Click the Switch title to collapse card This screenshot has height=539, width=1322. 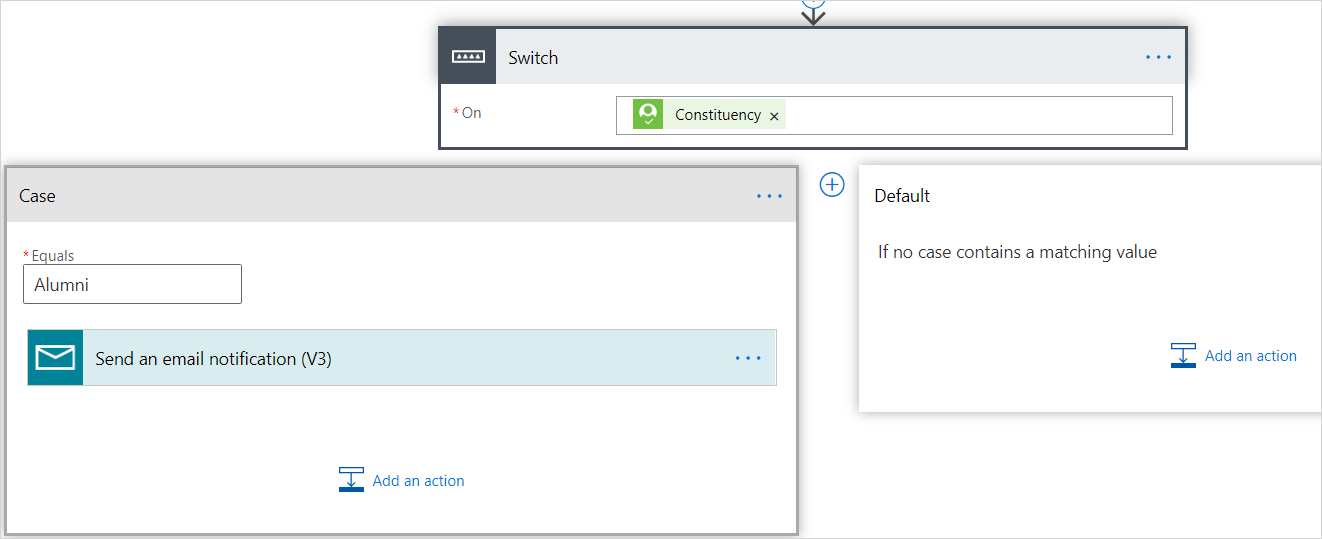[x=533, y=58]
